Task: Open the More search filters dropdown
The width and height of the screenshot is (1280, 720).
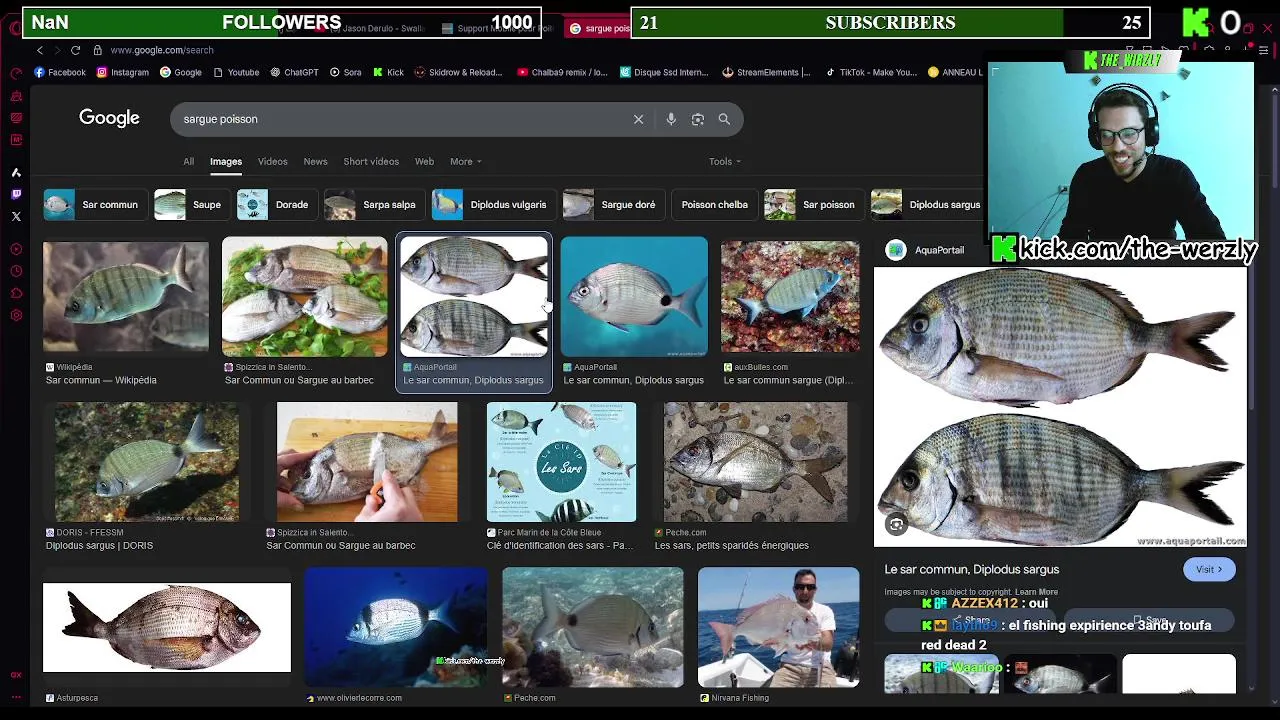Action: tap(465, 161)
